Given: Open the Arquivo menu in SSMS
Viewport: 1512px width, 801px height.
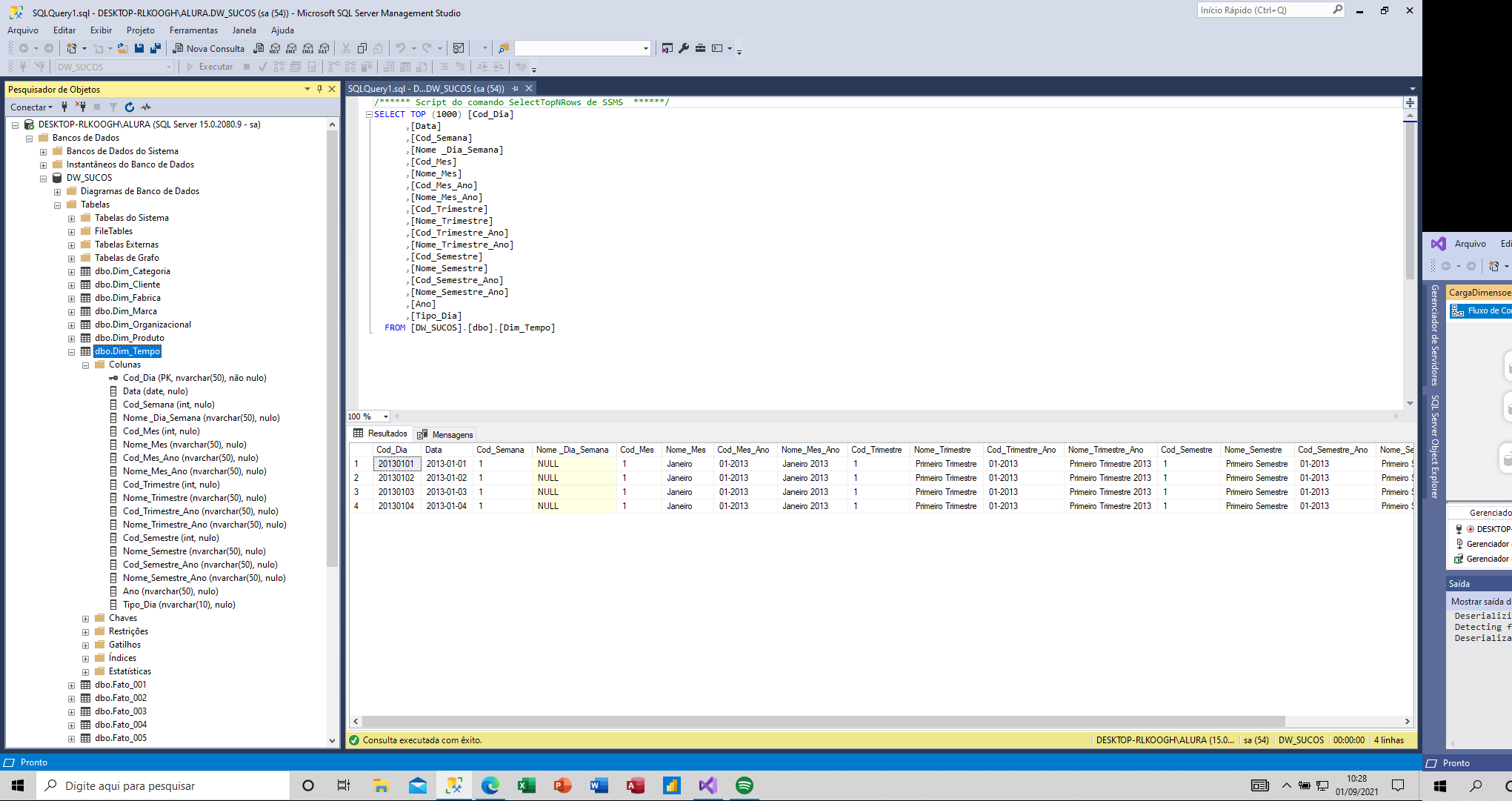Looking at the screenshot, I should pos(23,30).
